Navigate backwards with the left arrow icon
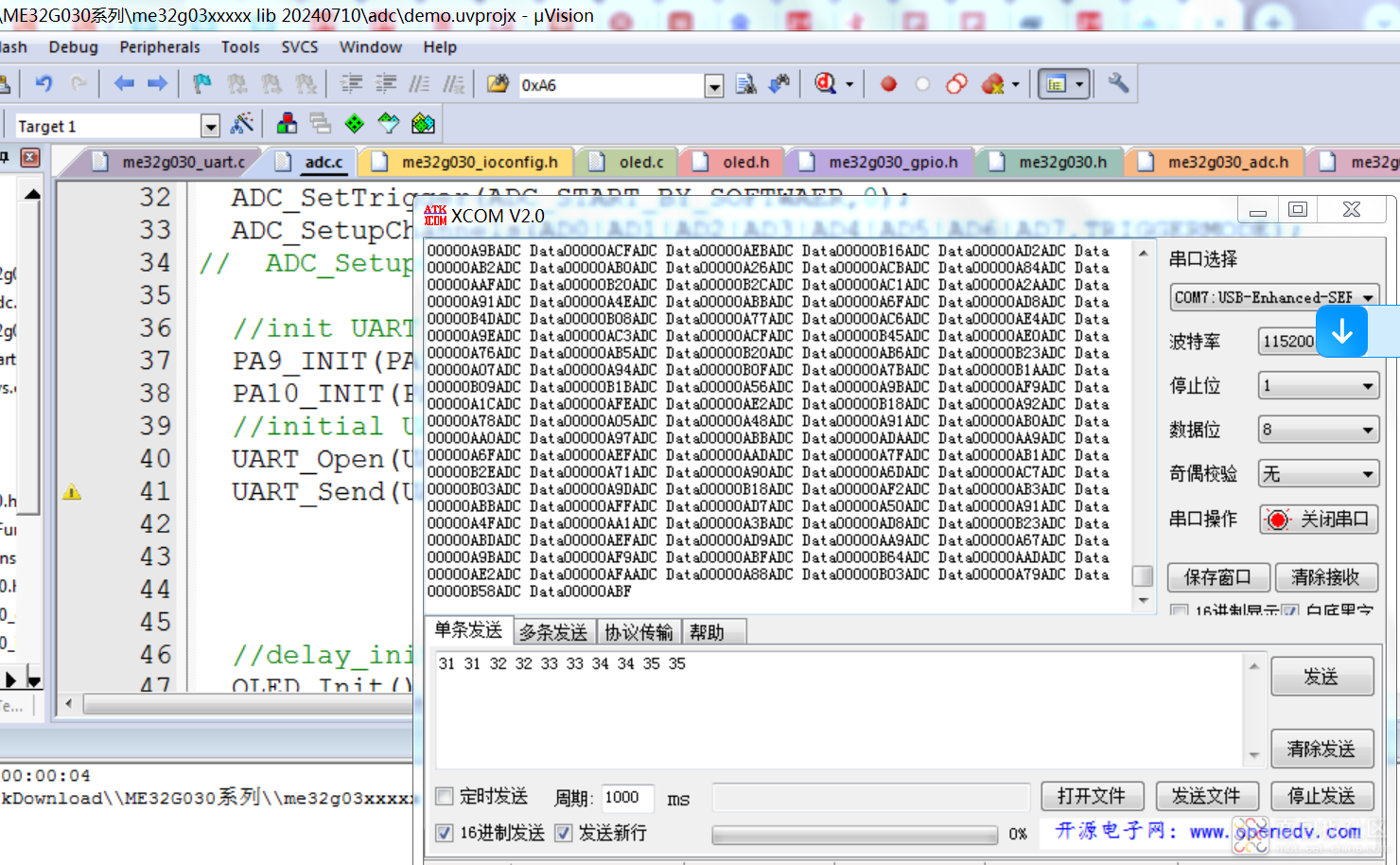The width and height of the screenshot is (1400, 865). (124, 83)
